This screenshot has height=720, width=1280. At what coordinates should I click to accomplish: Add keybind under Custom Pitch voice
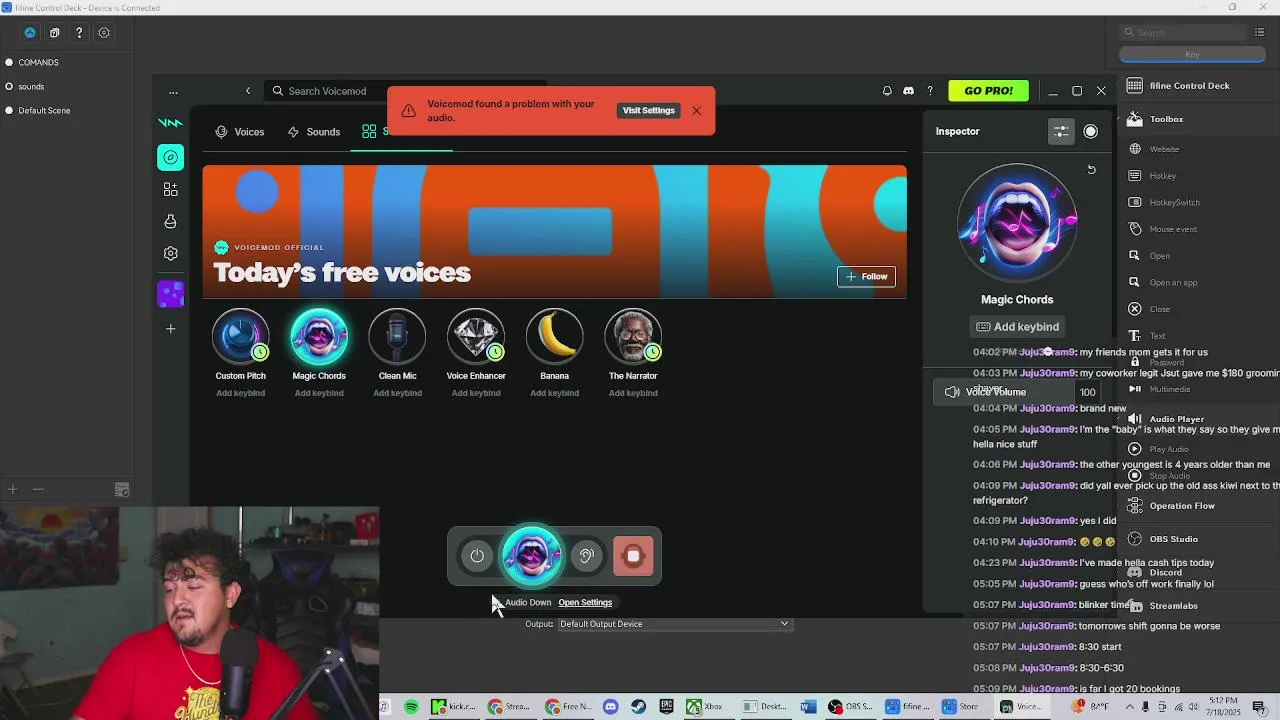click(241, 393)
